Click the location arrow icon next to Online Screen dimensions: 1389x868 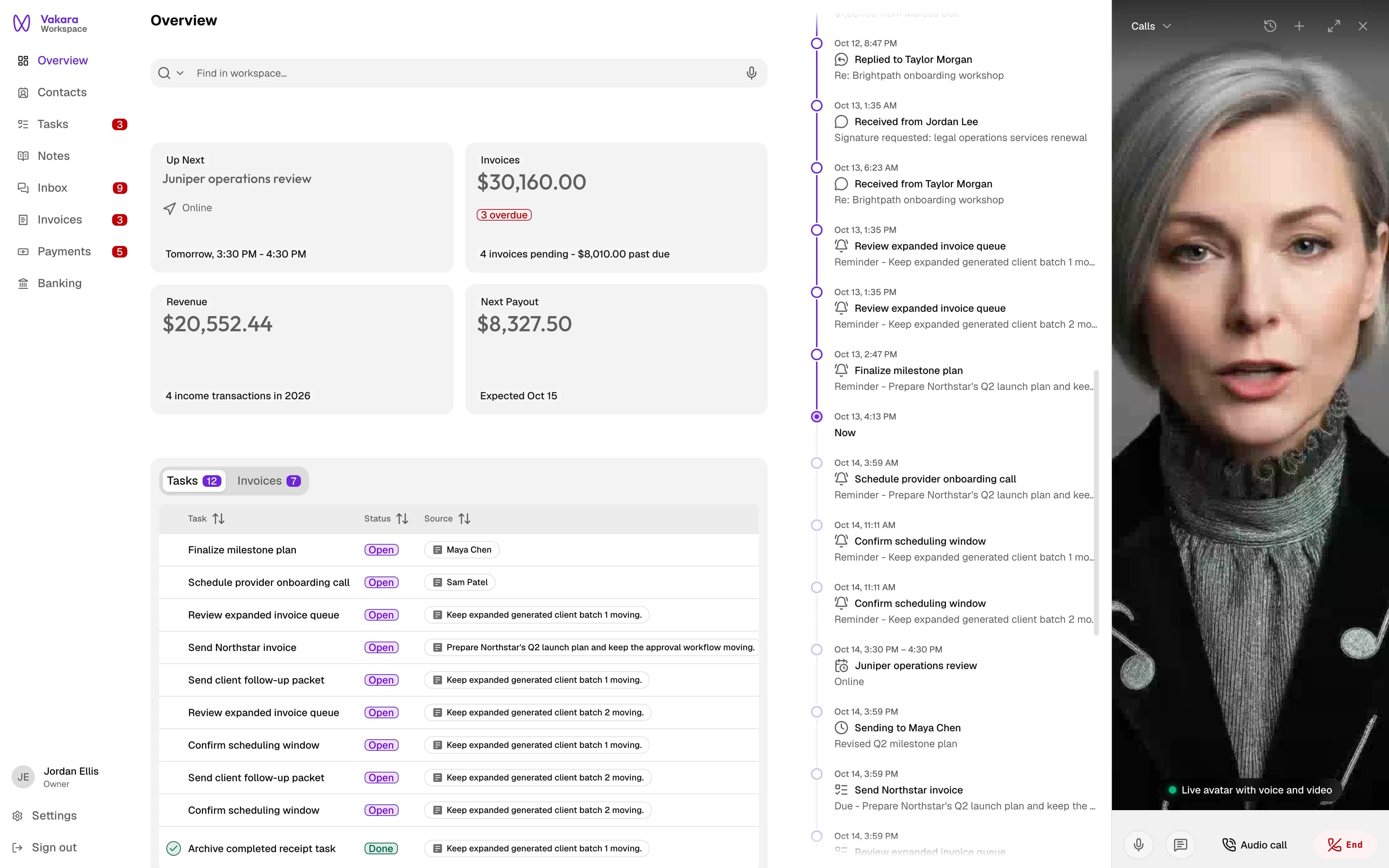point(169,208)
